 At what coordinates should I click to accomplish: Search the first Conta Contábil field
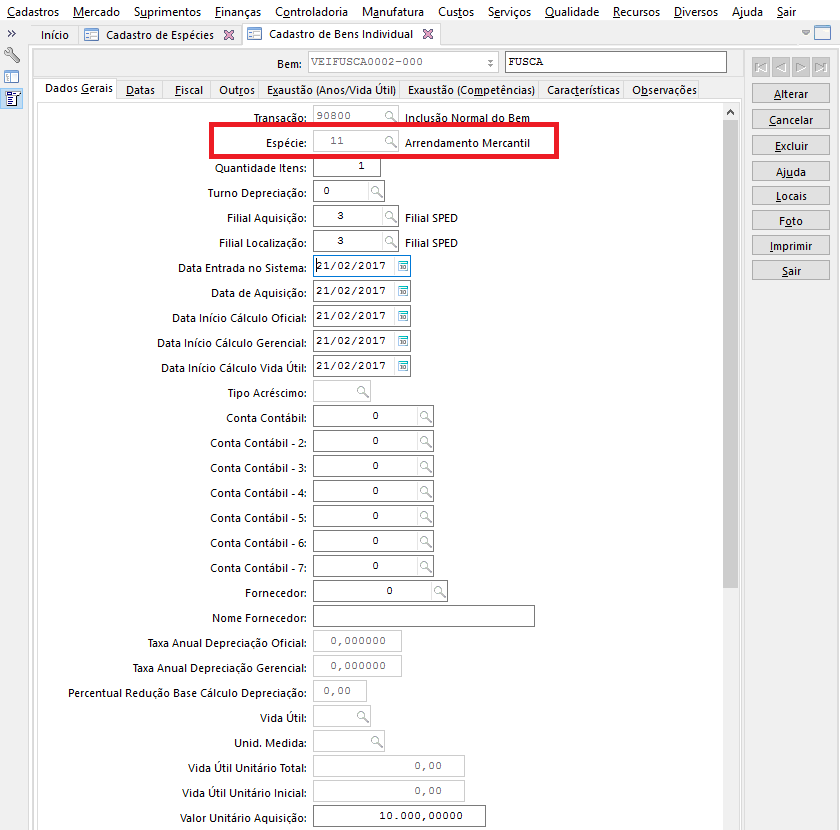pyautogui.click(x=425, y=416)
